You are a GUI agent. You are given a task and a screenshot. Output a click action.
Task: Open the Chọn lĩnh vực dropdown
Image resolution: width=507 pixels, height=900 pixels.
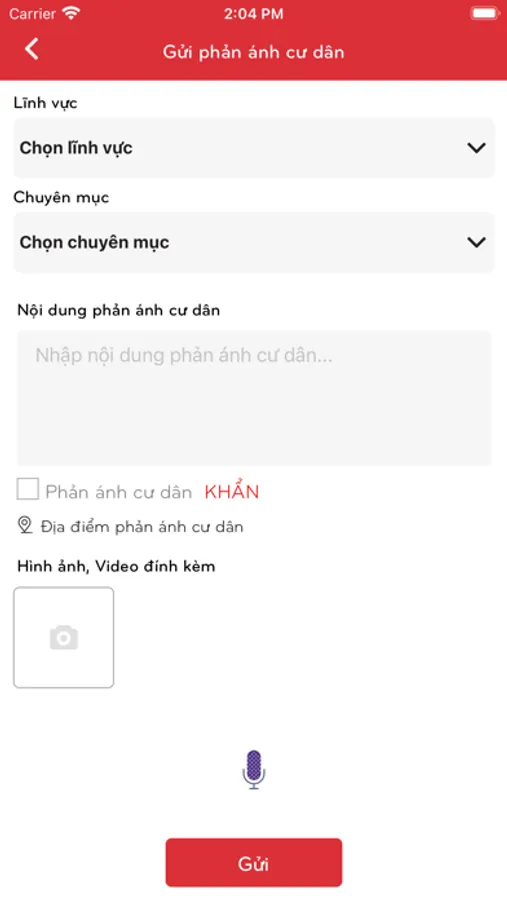[x=254, y=148]
